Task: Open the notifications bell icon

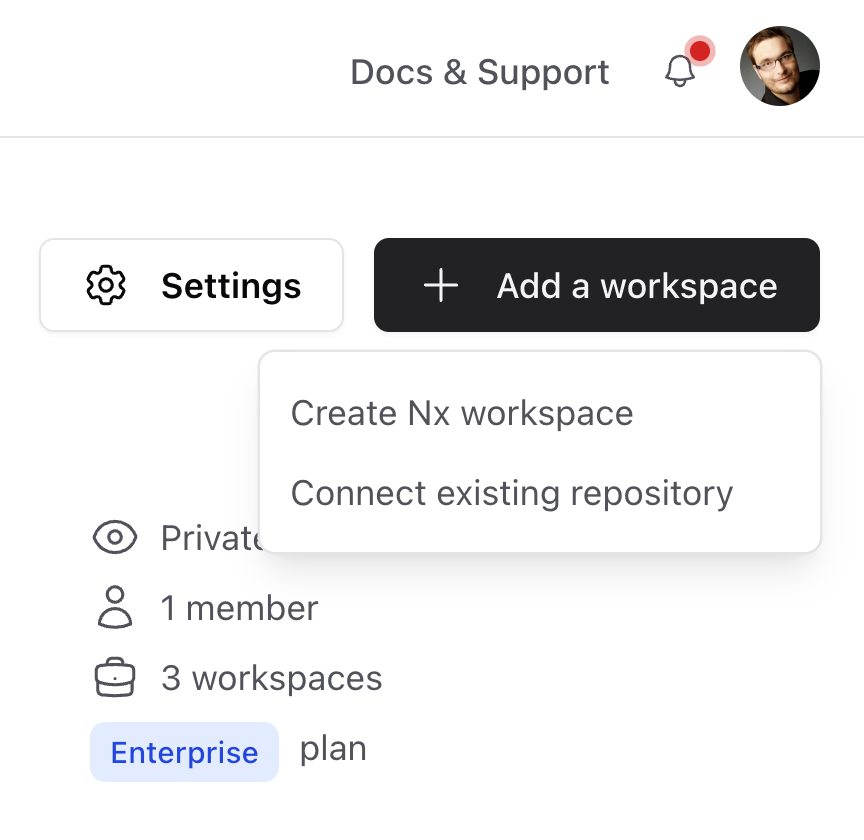Action: pyautogui.click(x=680, y=72)
